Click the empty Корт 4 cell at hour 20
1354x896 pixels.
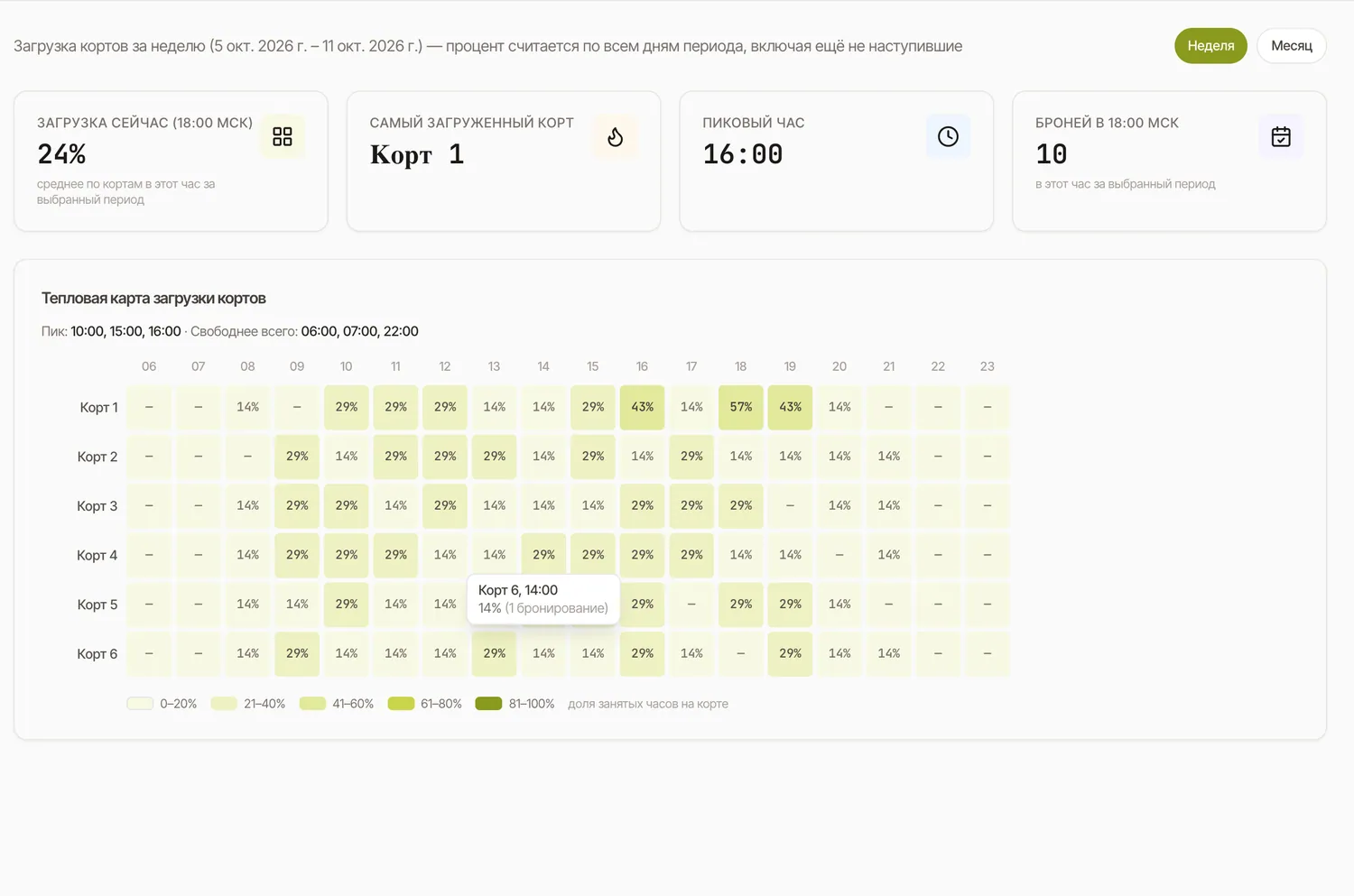(839, 555)
